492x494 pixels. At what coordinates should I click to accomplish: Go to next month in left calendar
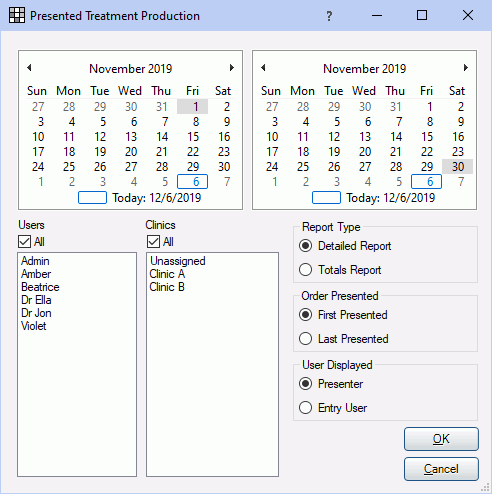(x=232, y=68)
